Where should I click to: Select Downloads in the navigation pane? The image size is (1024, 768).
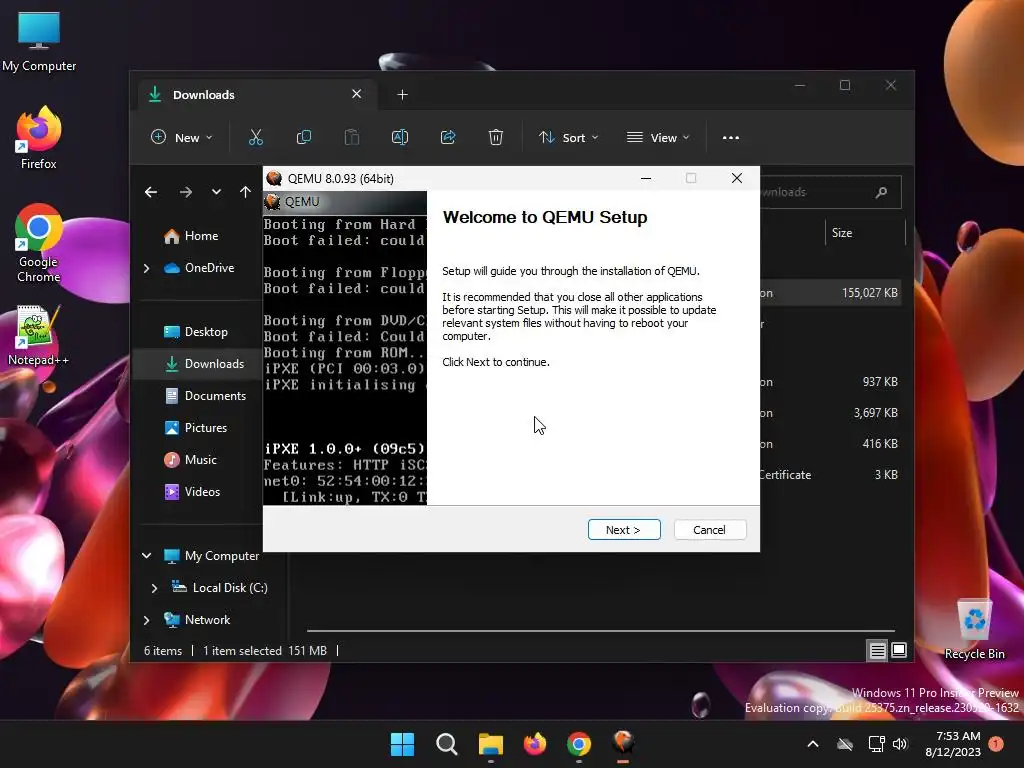click(x=205, y=364)
